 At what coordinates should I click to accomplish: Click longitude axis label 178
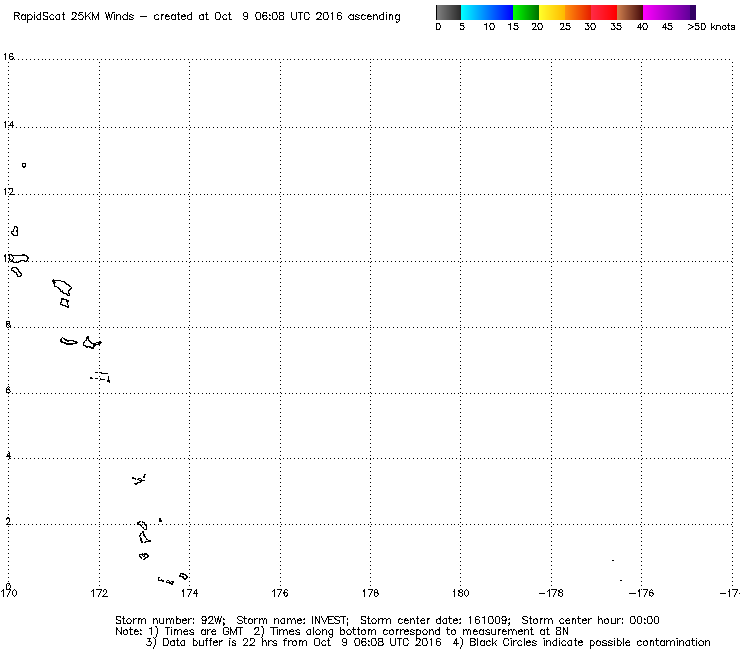point(370,593)
